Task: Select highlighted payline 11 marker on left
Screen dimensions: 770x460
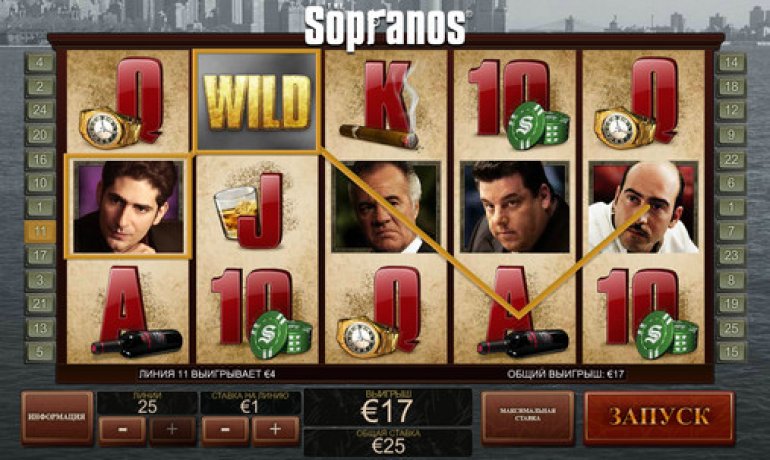Action: tap(39, 231)
